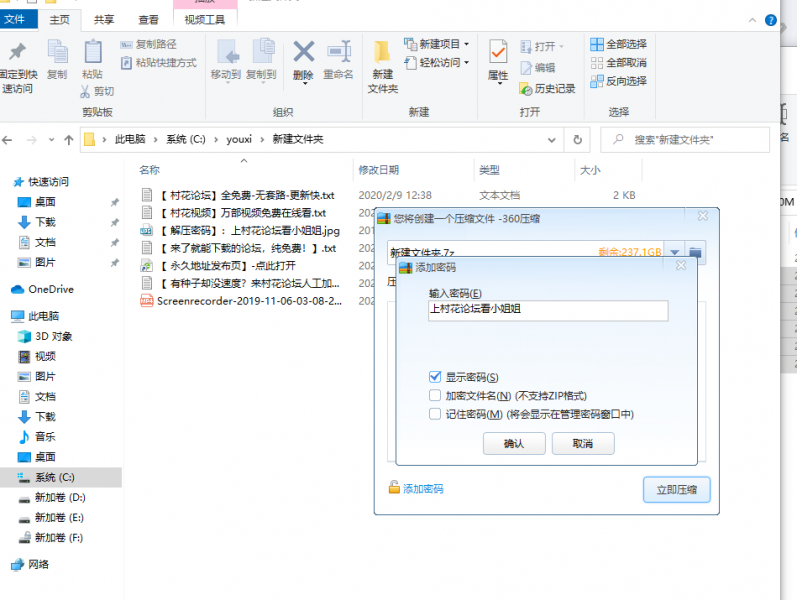The image size is (797, 600).
Task: Open archive filename dropdown arrow in dialog
Action: [675, 253]
